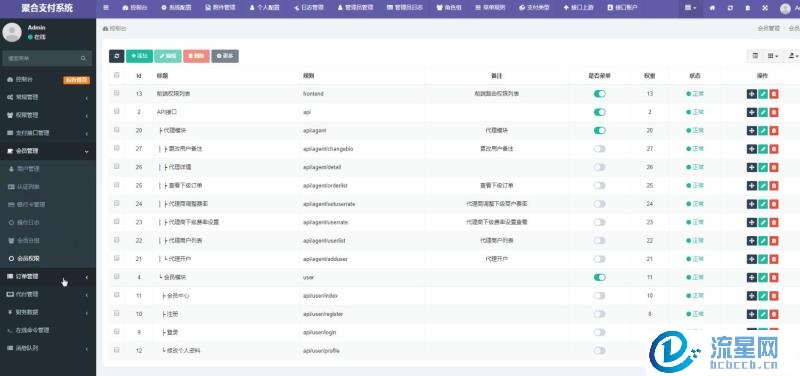This screenshot has width=800, height=376.
Task: Open the columns dropdown above the table
Action: tap(773, 56)
